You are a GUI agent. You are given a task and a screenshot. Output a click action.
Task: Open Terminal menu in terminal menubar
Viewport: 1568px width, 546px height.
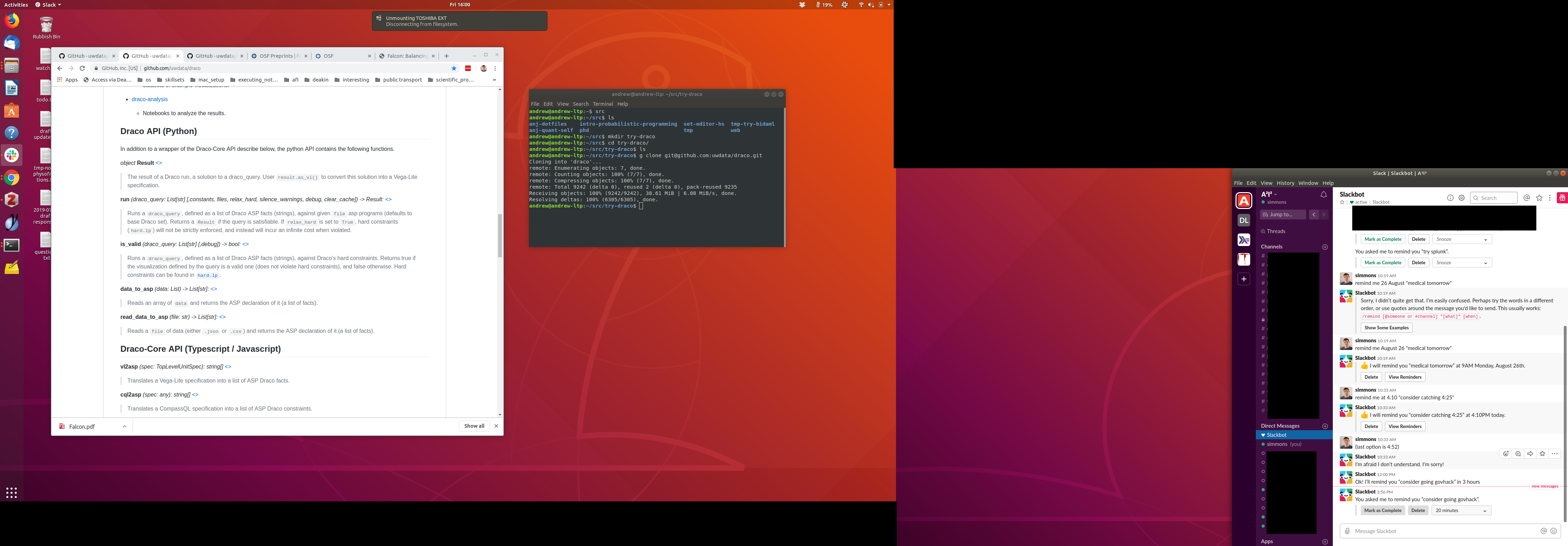603,104
